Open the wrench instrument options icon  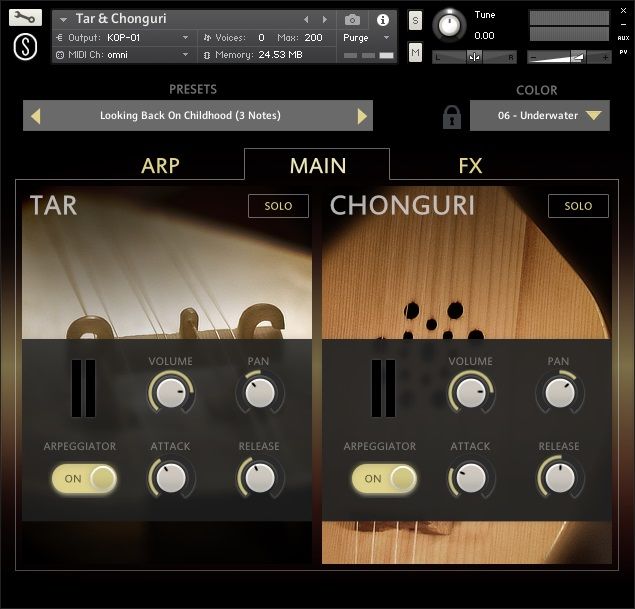point(25,17)
